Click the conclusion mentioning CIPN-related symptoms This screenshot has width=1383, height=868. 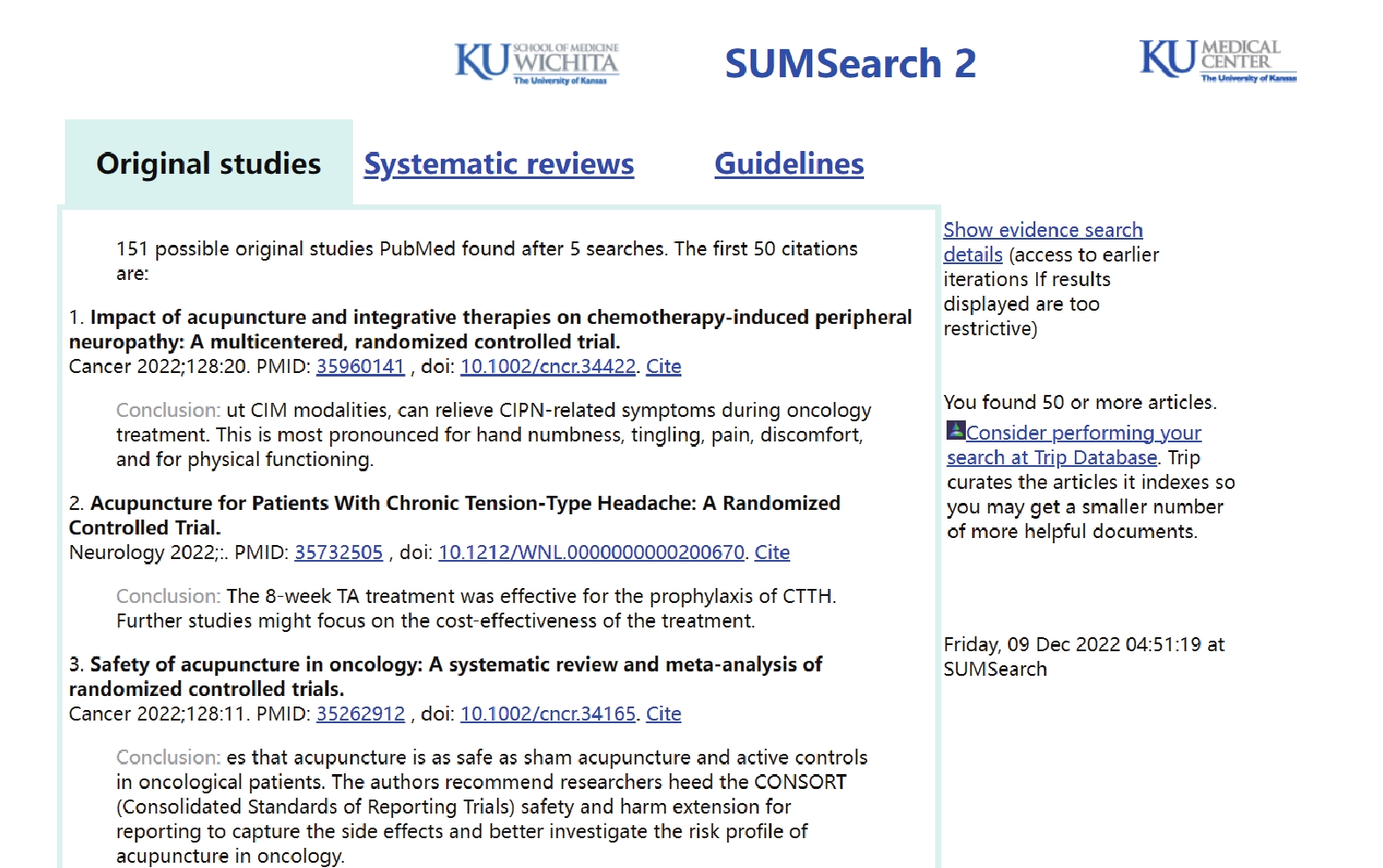click(x=493, y=434)
